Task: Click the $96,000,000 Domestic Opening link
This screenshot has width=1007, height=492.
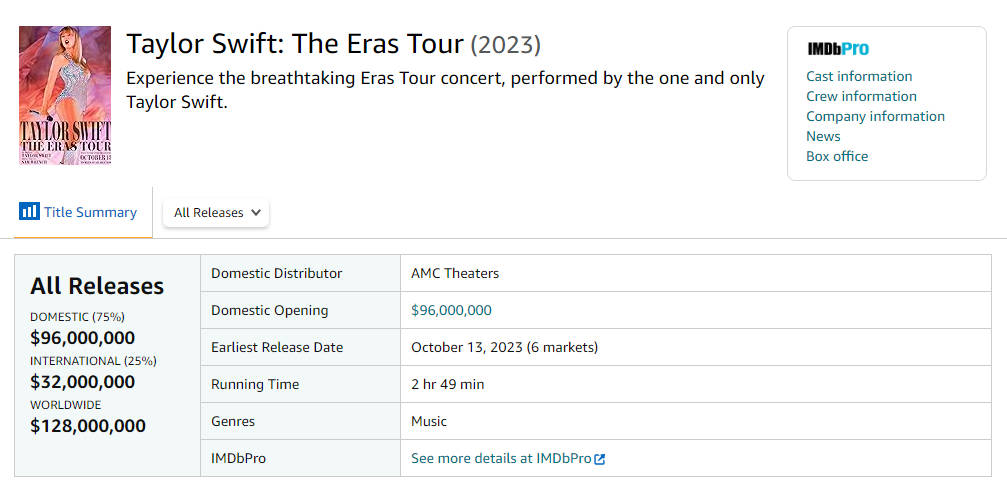Action: pos(451,310)
